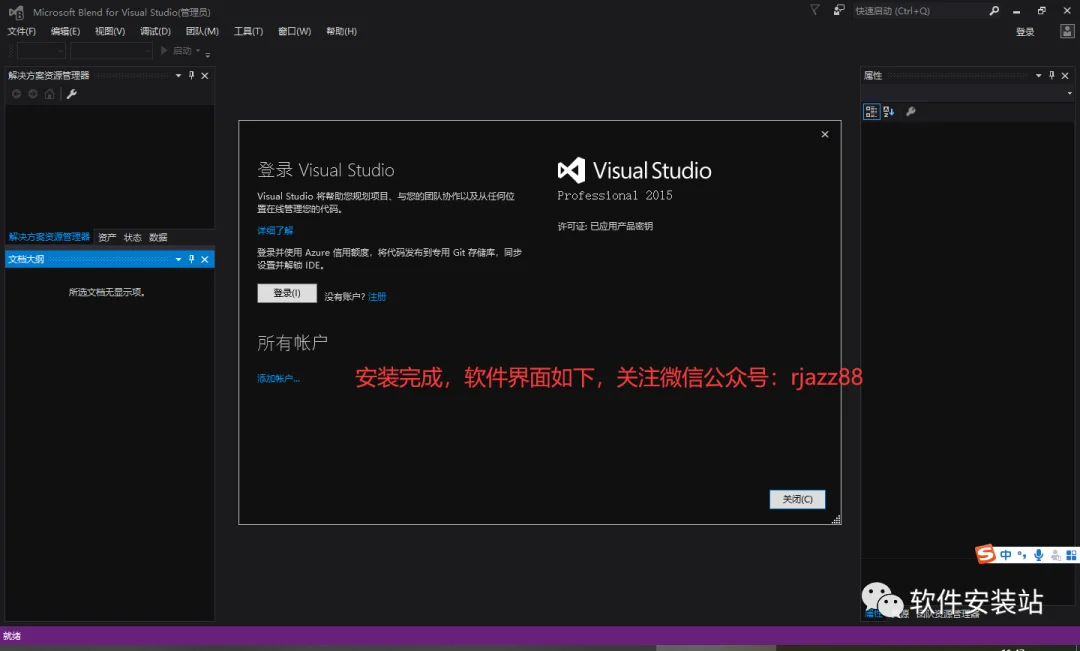Click the 登录(I) sign-in button
This screenshot has width=1080, height=651.
pyautogui.click(x=287, y=293)
